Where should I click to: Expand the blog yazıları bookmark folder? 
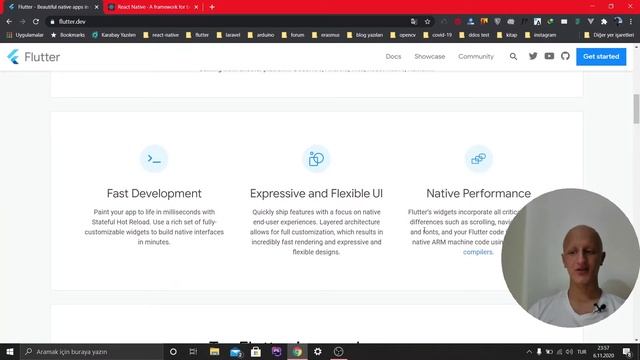pyautogui.click(x=365, y=35)
